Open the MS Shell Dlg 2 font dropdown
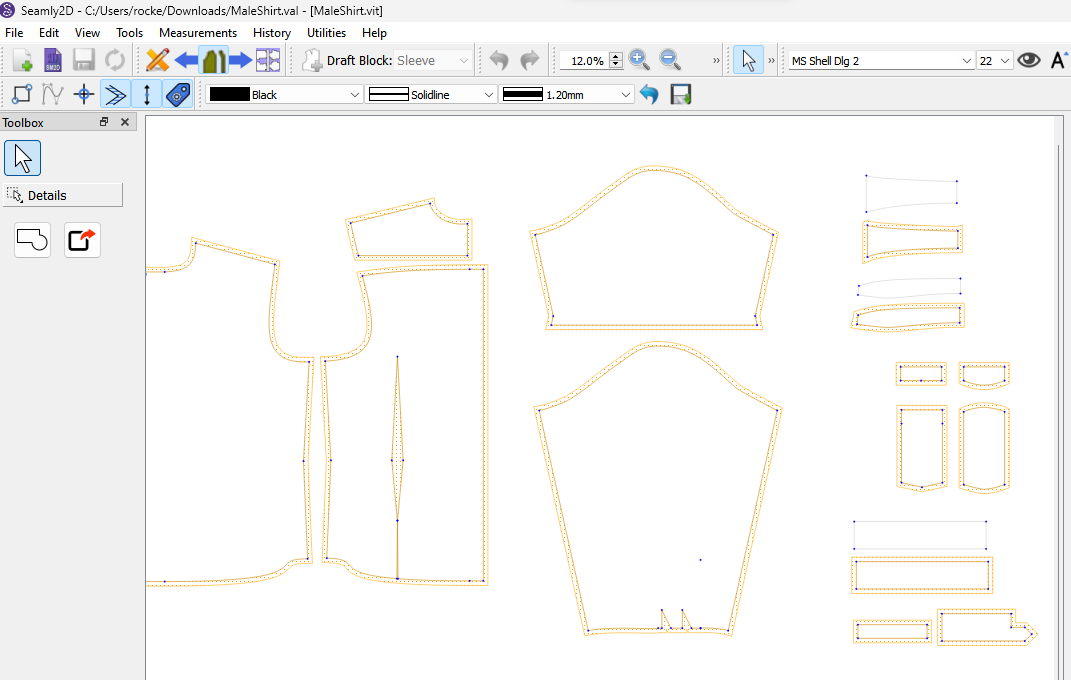Viewport: 1071px width, 680px height. coord(881,61)
